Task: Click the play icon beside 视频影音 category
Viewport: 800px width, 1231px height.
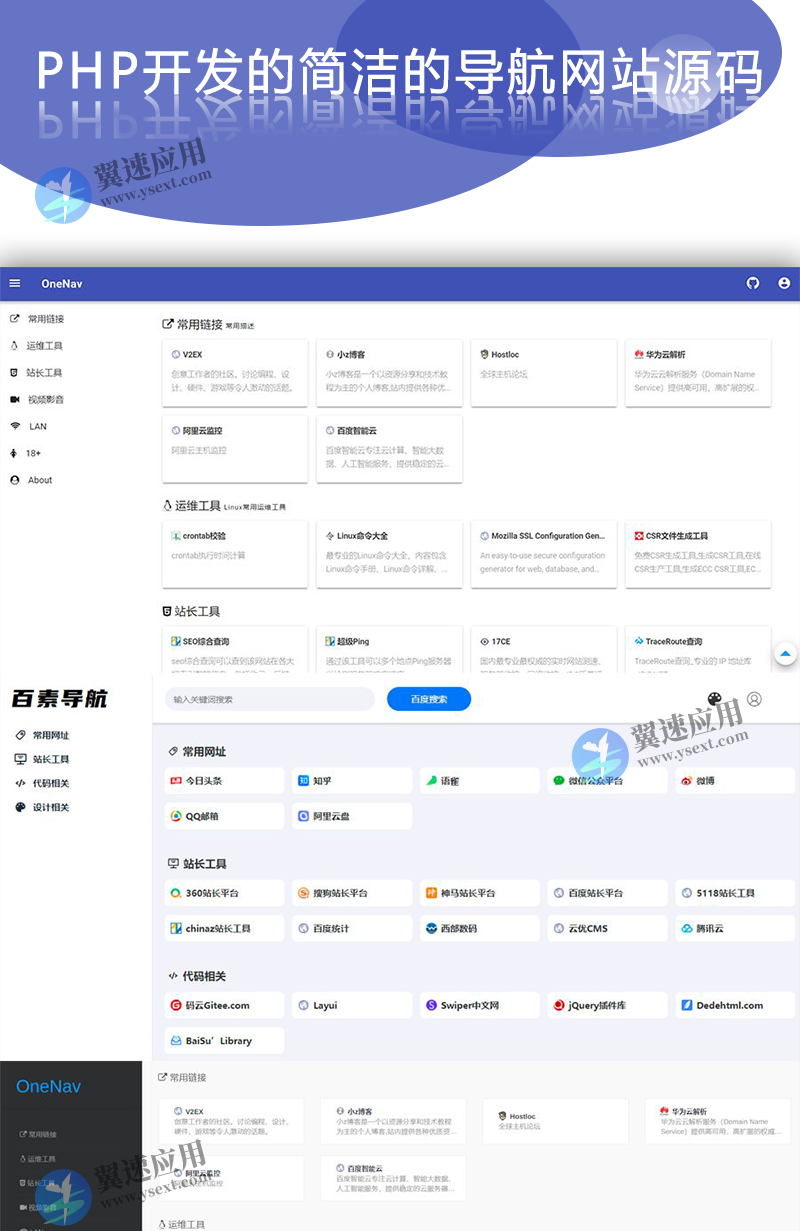Action: tap(14, 398)
